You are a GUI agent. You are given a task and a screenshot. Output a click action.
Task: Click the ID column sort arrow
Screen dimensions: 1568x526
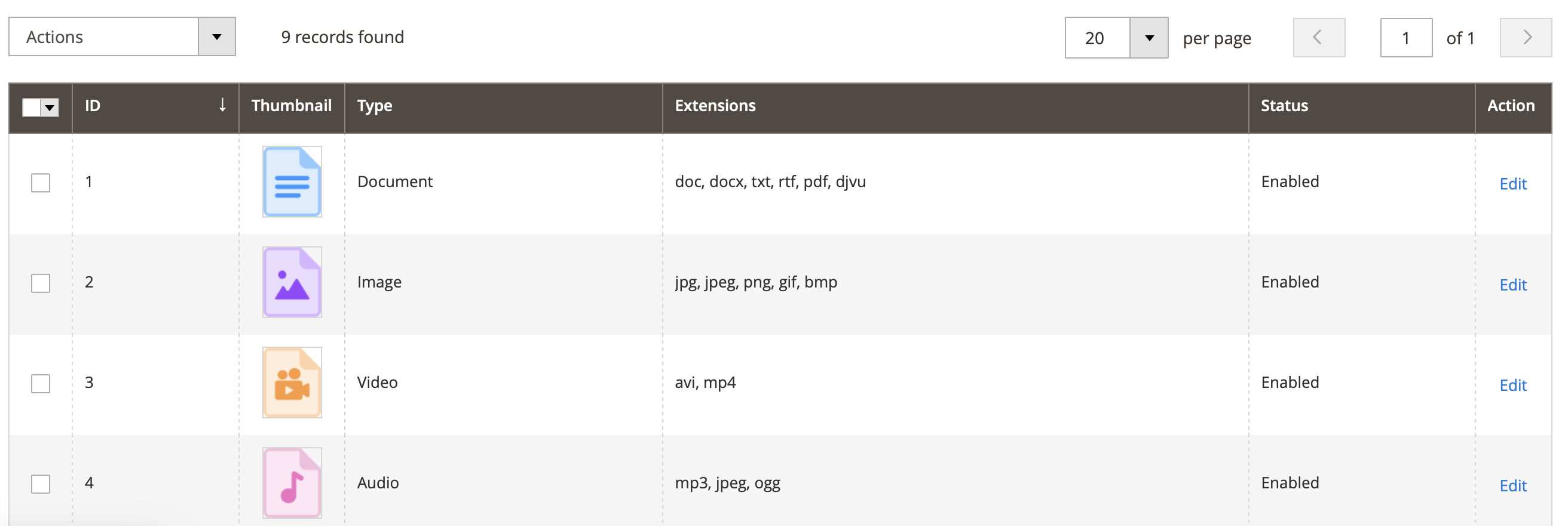coord(222,105)
